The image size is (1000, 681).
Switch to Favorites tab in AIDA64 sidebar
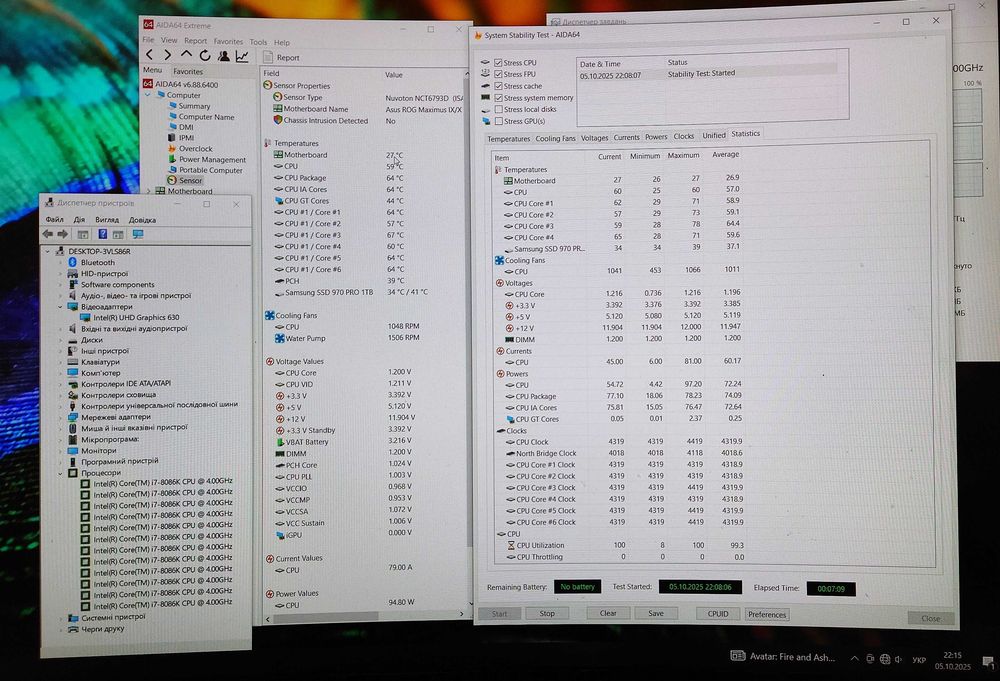click(188, 71)
